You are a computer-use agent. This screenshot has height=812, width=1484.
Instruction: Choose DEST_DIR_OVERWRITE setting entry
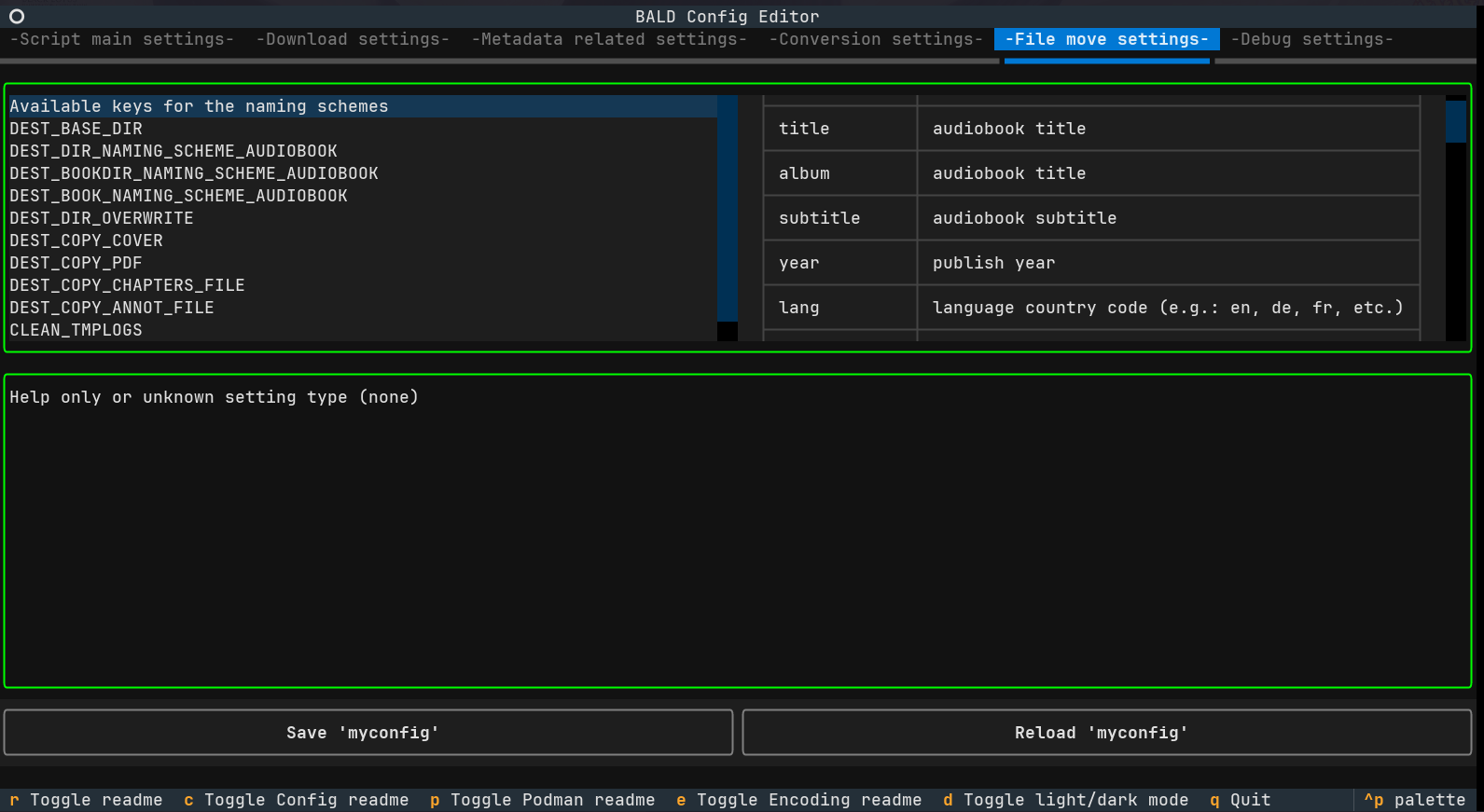[x=102, y=218]
